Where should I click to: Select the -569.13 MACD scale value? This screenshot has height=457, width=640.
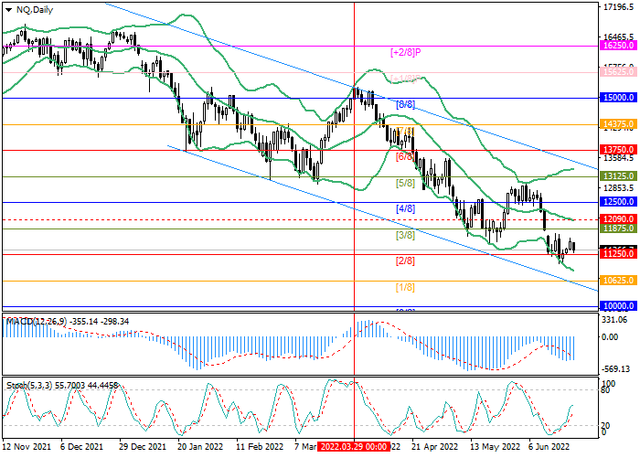(616, 369)
